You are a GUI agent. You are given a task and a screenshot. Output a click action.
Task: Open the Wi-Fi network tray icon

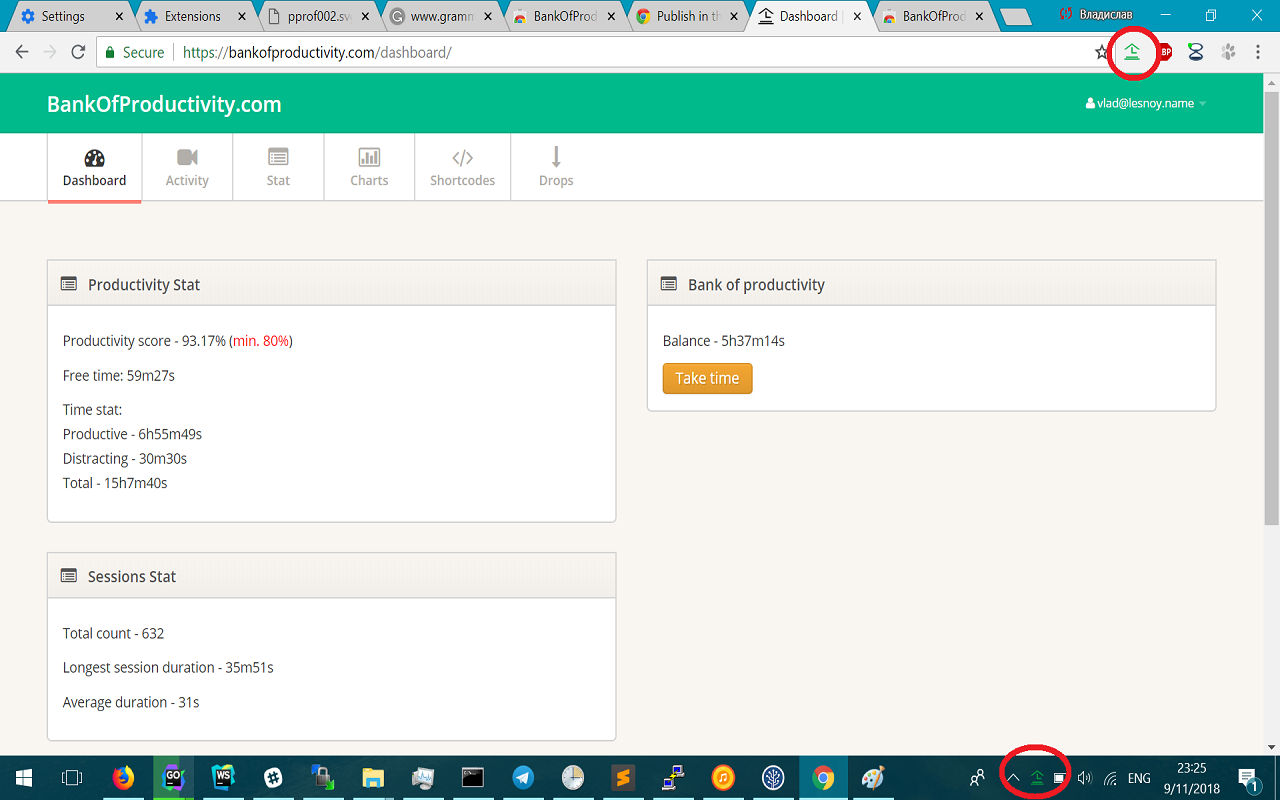click(1110, 778)
